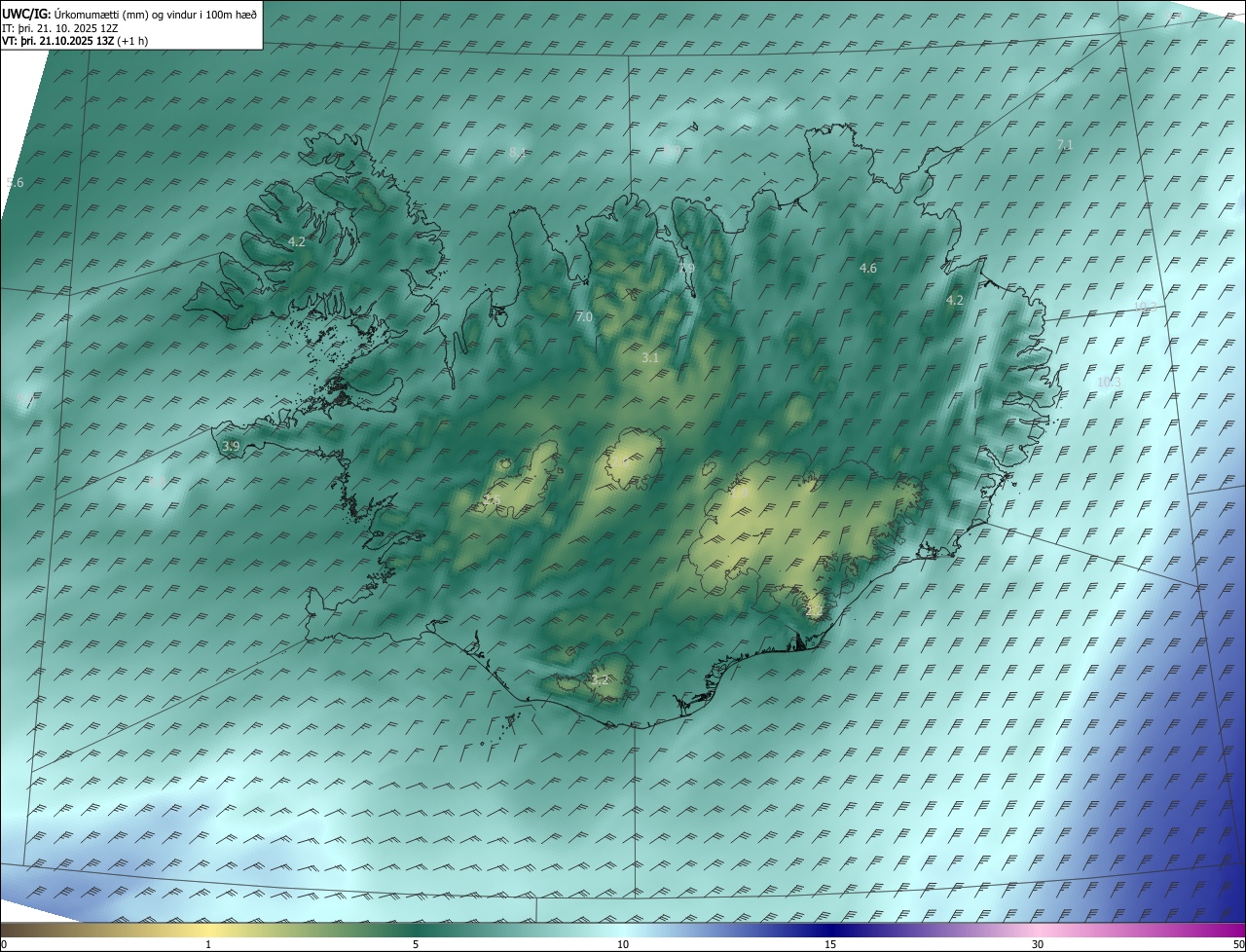Click the 3.1 value in the central highlands
This screenshot has height=952, width=1246.
click(650, 358)
